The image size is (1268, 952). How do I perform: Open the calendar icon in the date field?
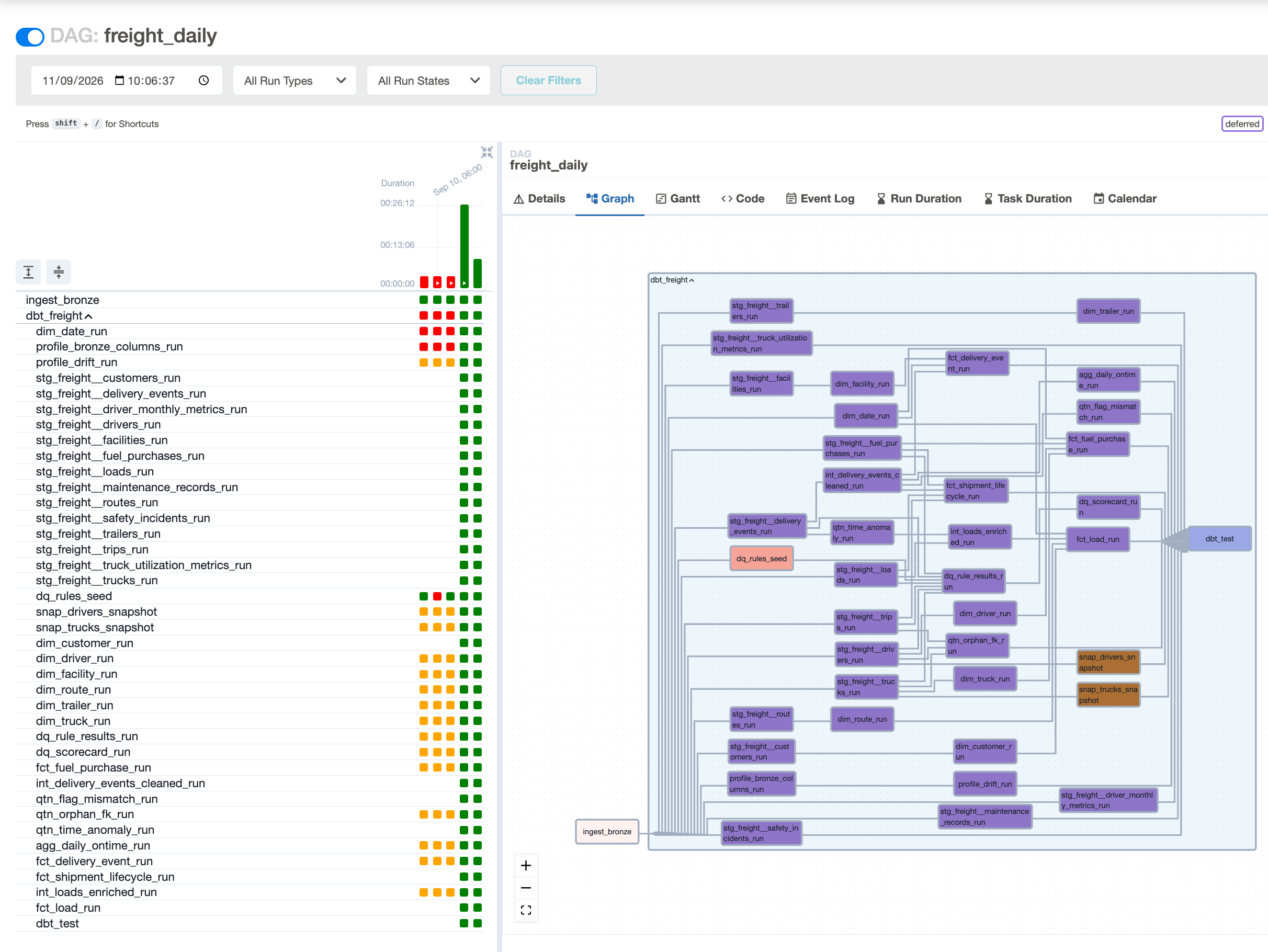pos(119,80)
